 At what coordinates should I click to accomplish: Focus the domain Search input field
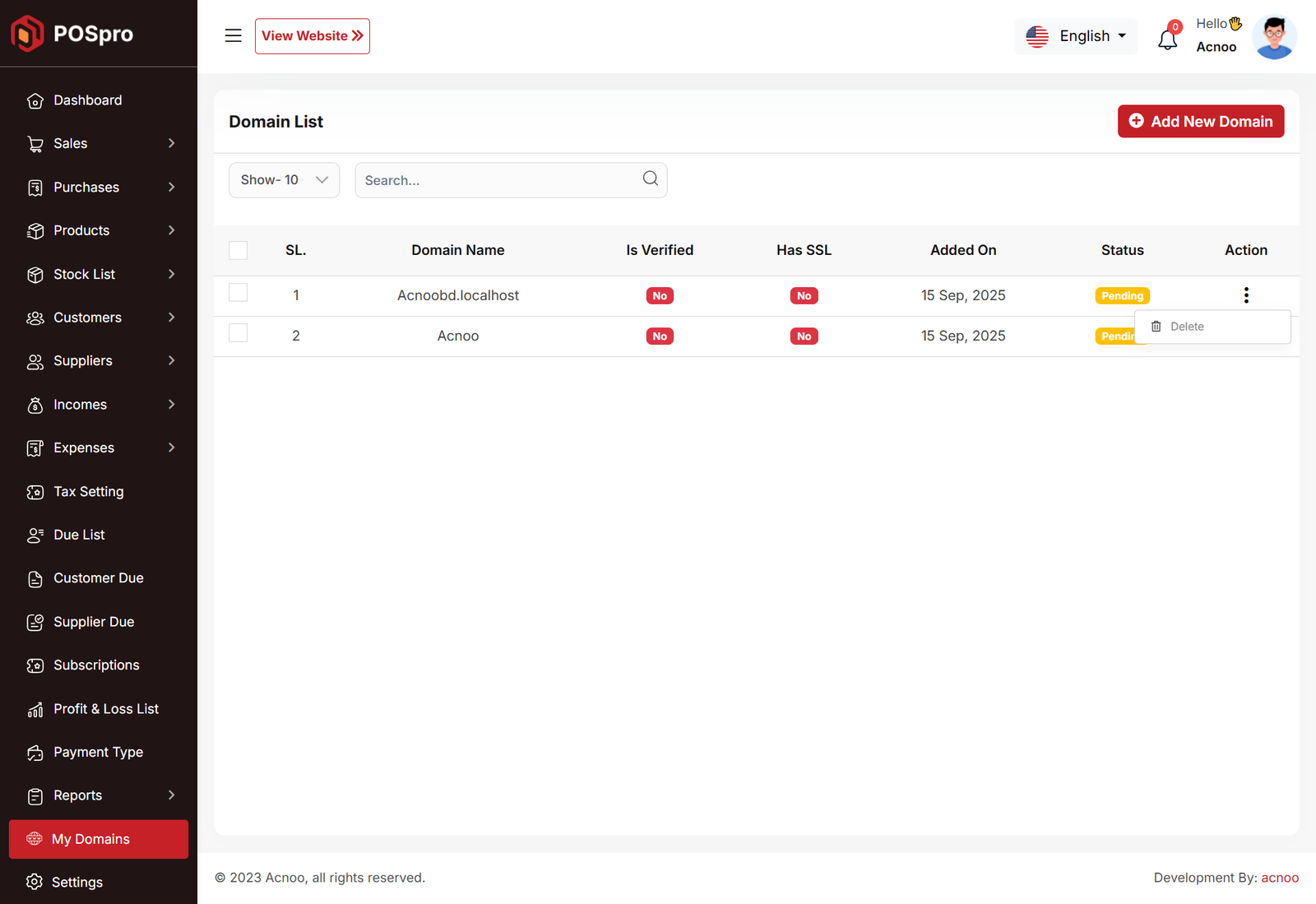tap(498, 180)
